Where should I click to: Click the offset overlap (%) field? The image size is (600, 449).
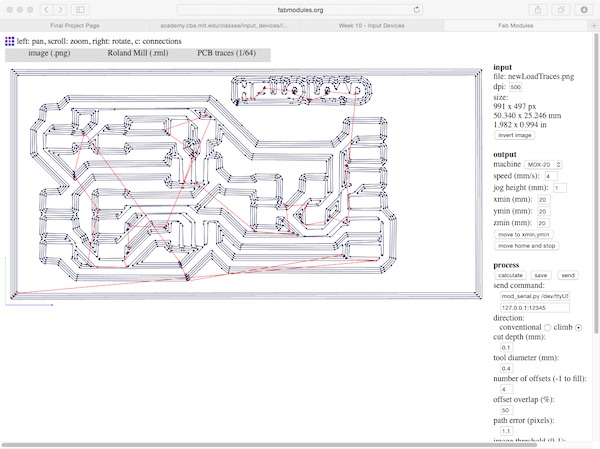tap(506, 410)
